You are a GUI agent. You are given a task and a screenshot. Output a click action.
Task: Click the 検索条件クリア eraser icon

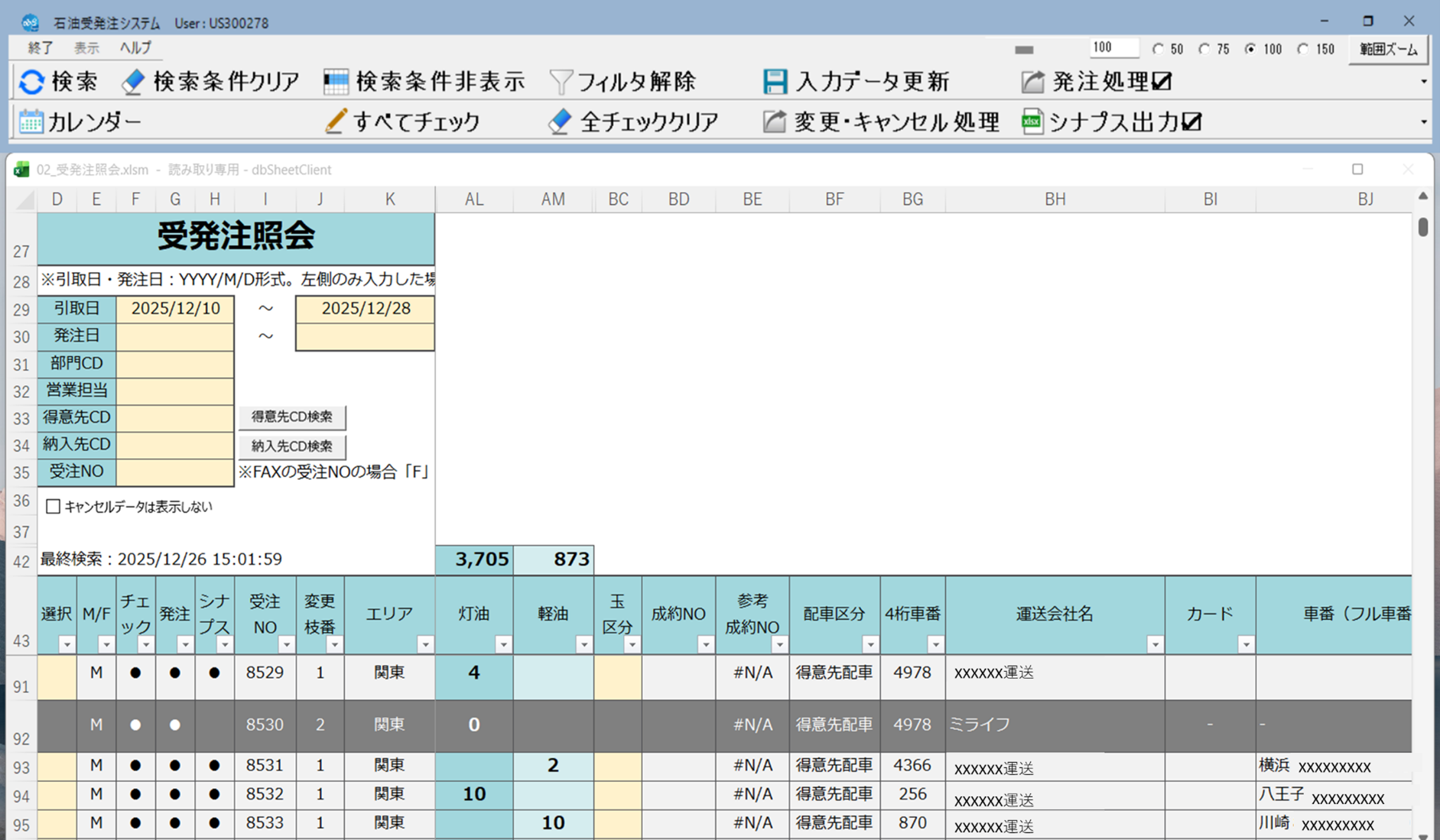pyautogui.click(x=133, y=82)
